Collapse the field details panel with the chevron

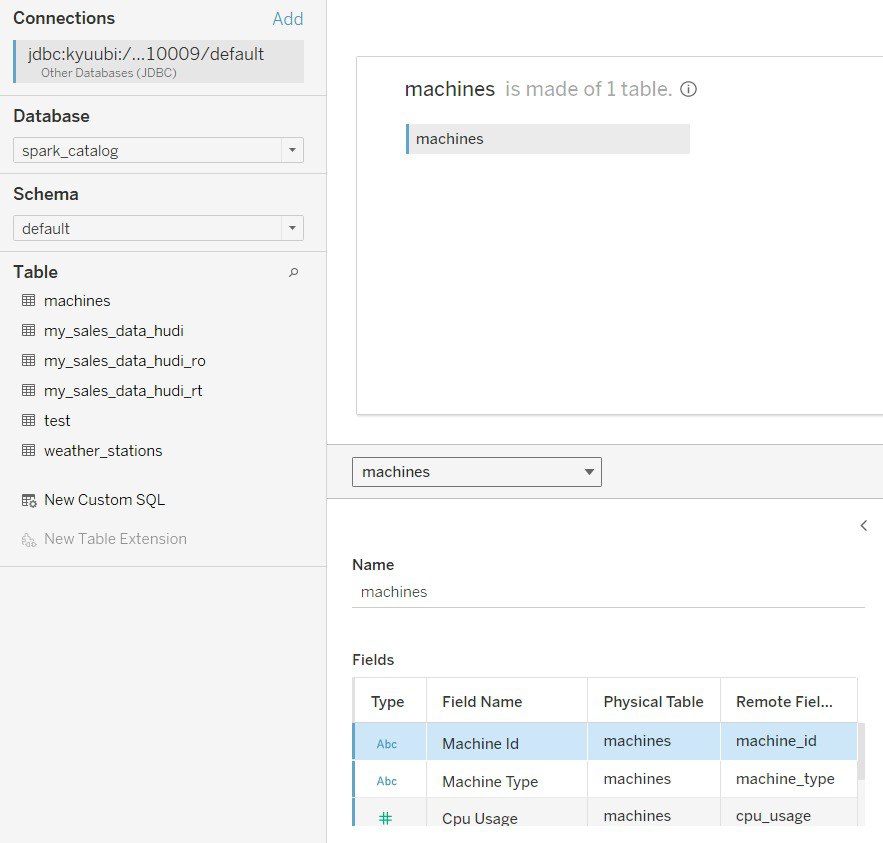(x=863, y=525)
